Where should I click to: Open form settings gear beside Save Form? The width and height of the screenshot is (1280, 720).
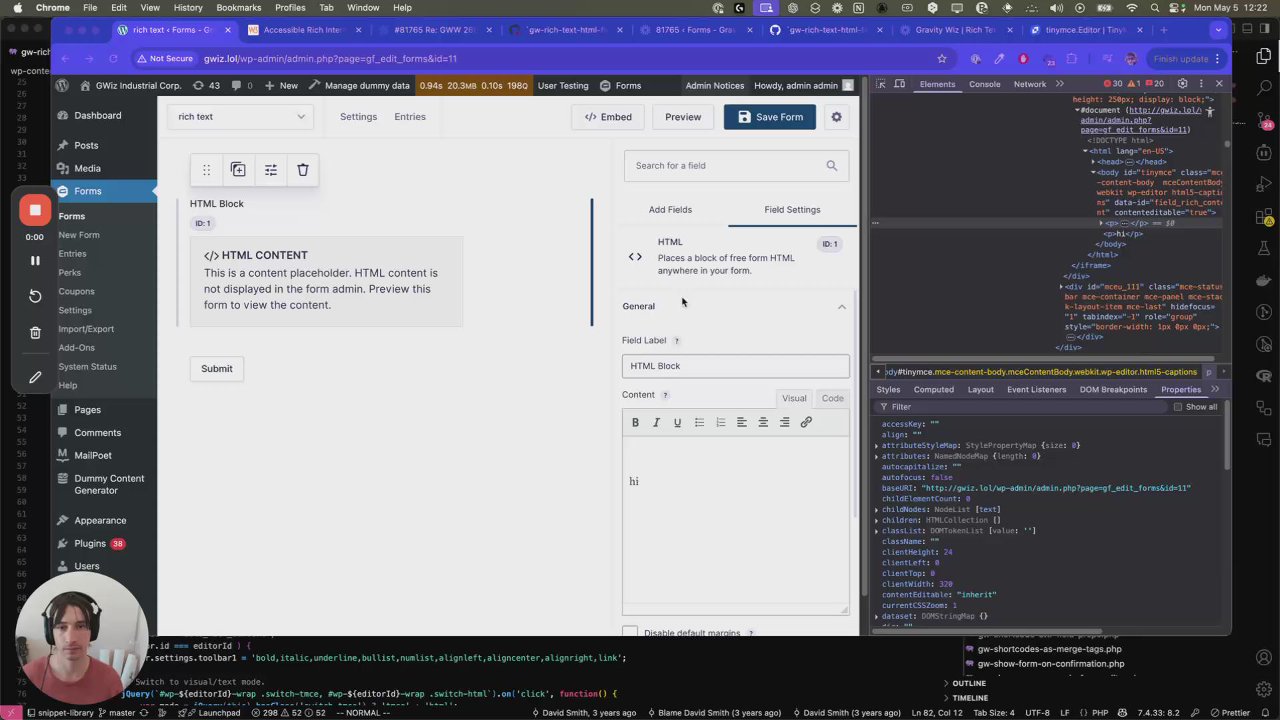tap(836, 117)
